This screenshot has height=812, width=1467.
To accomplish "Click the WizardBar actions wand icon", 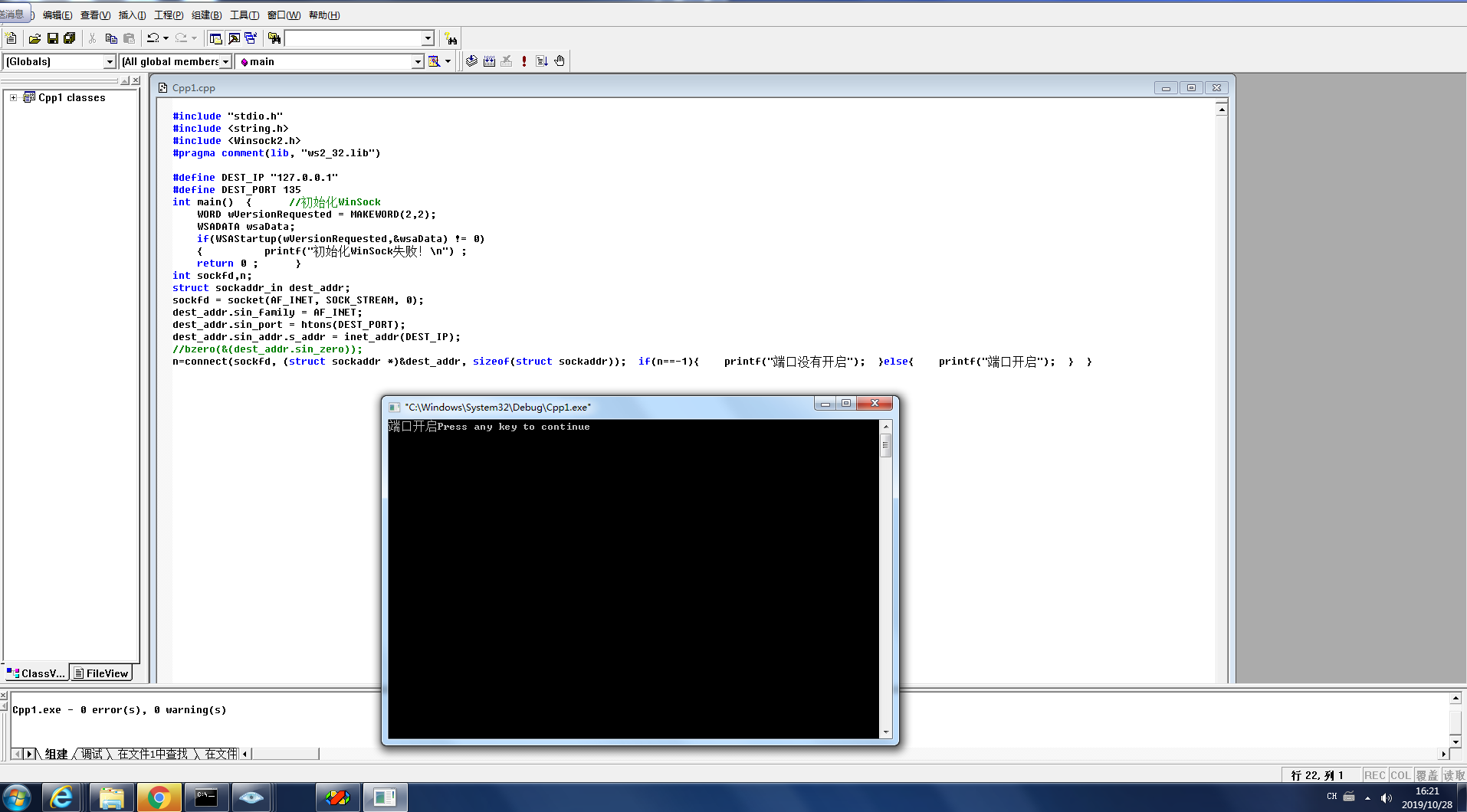I will click(x=435, y=61).
